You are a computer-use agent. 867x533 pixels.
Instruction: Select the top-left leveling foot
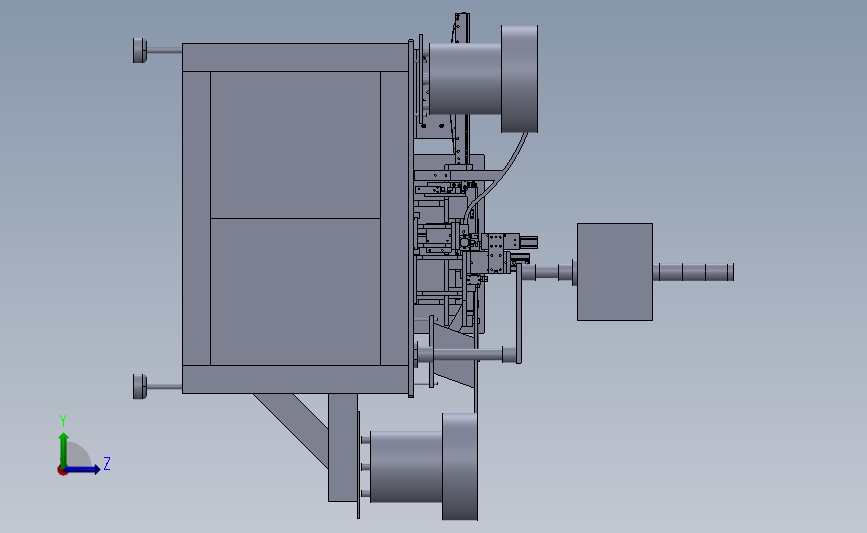tap(140, 50)
